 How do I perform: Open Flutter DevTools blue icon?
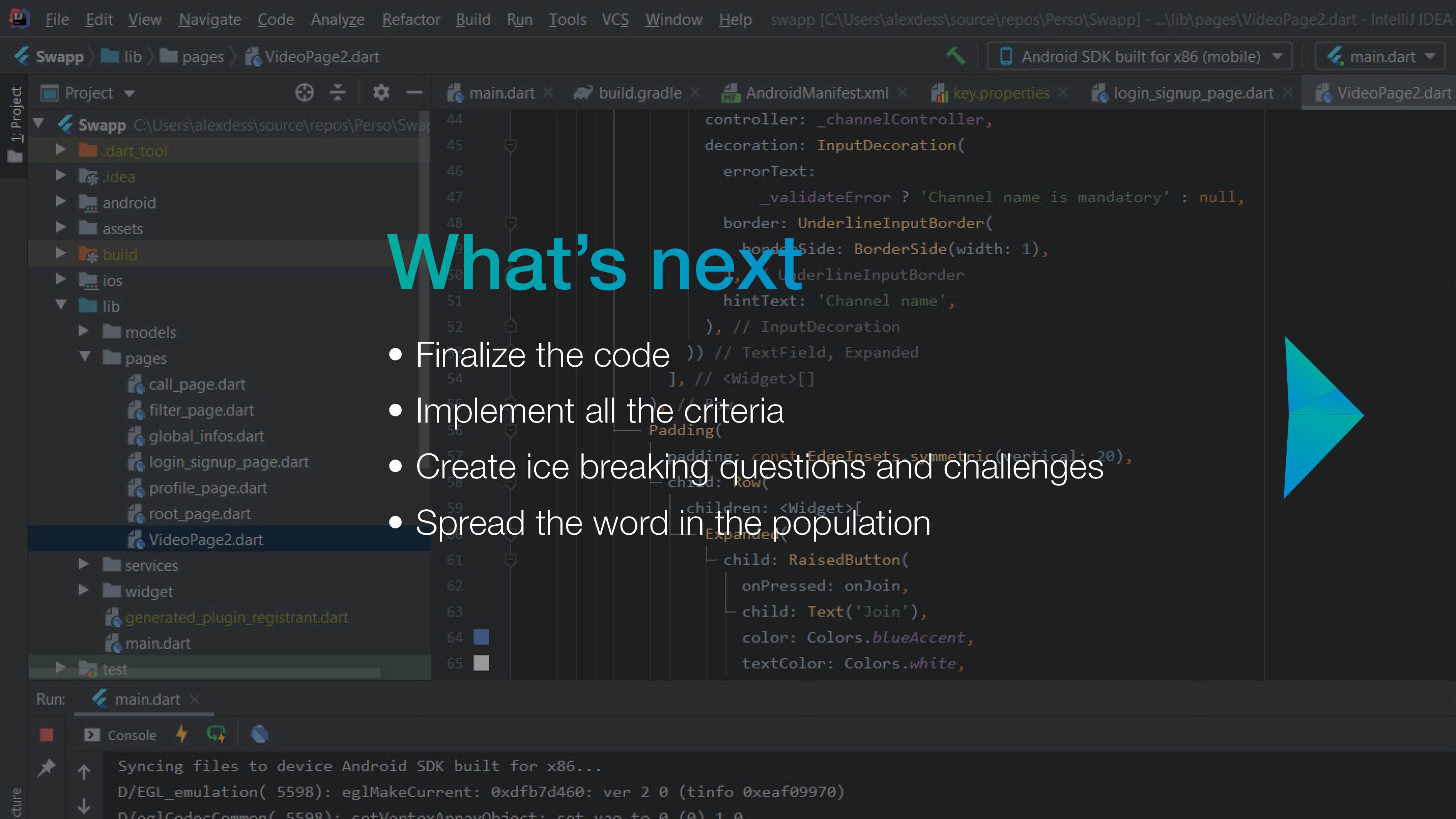tap(260, 734)
